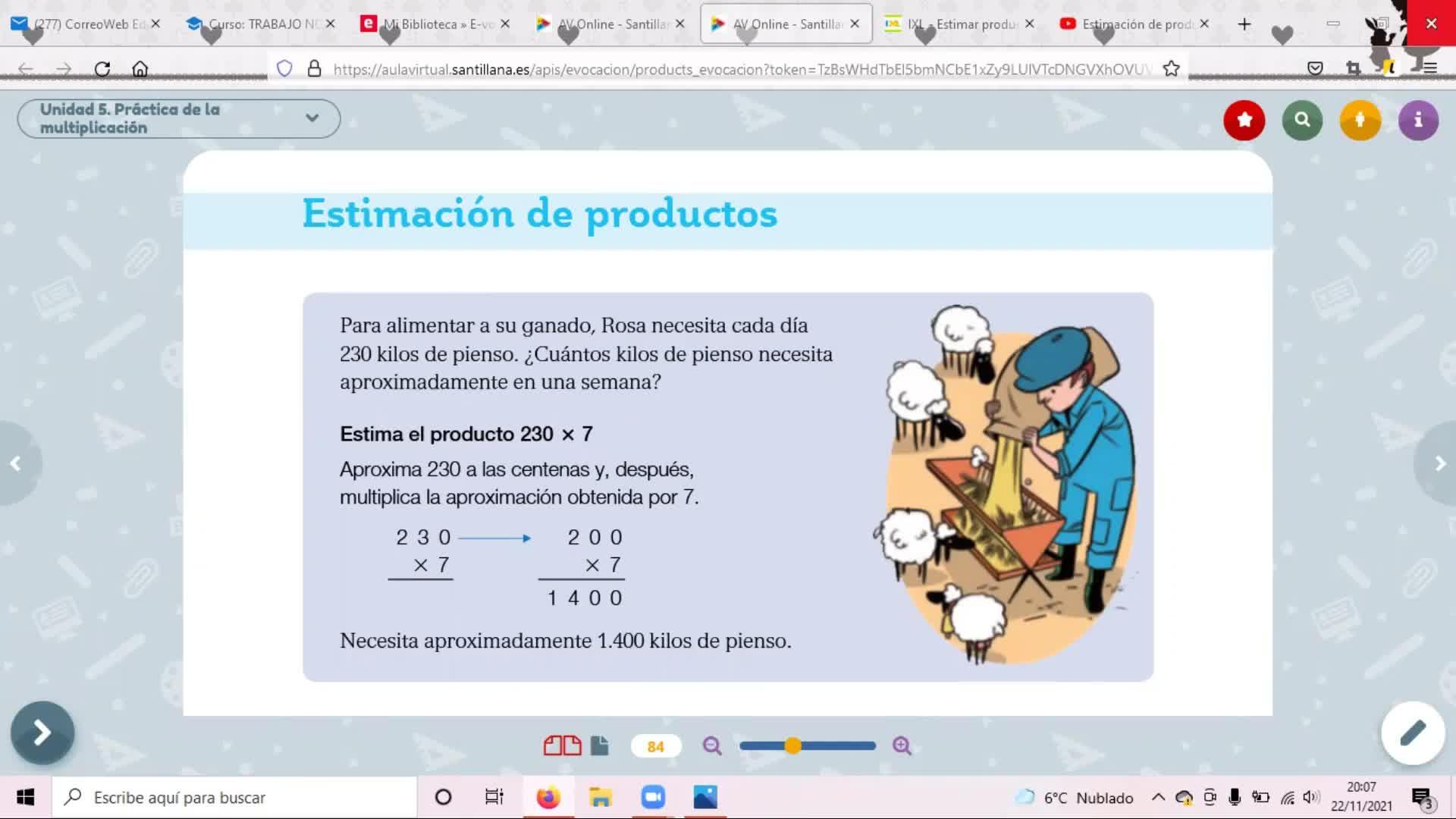The image size is (1456, 819).
Task: Click the red star favorites icon
Action: (1244, 120)
